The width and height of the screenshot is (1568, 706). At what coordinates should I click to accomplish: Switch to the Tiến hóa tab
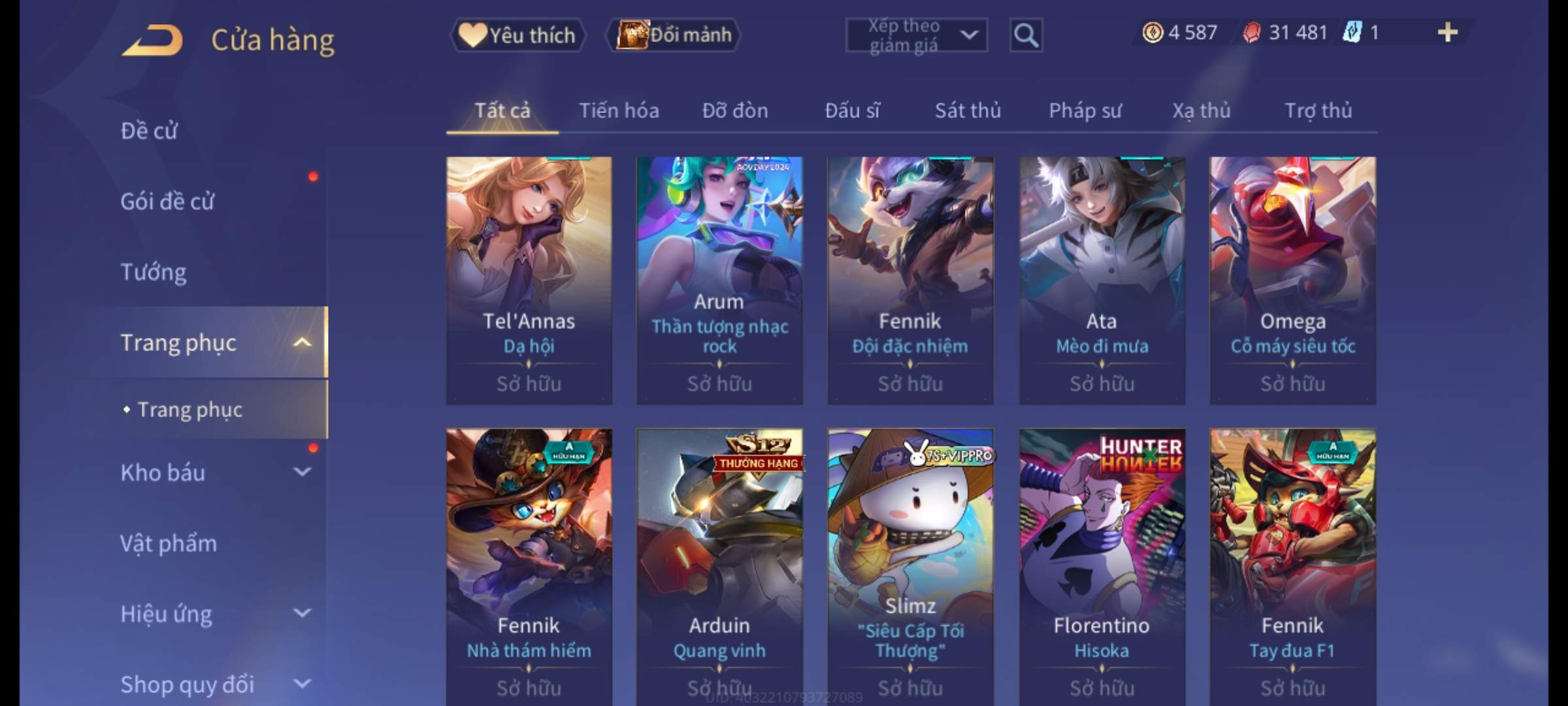619,110
